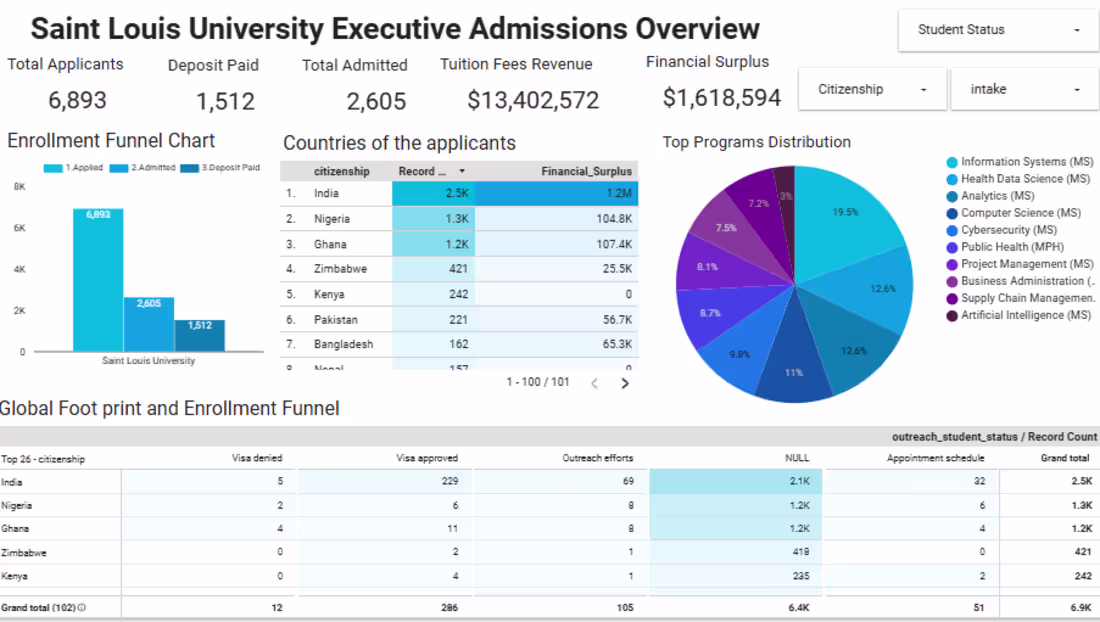Open the Student Status dropdown filter
The height and width of the screenshot is (622, 1100).
coord(998,30)
